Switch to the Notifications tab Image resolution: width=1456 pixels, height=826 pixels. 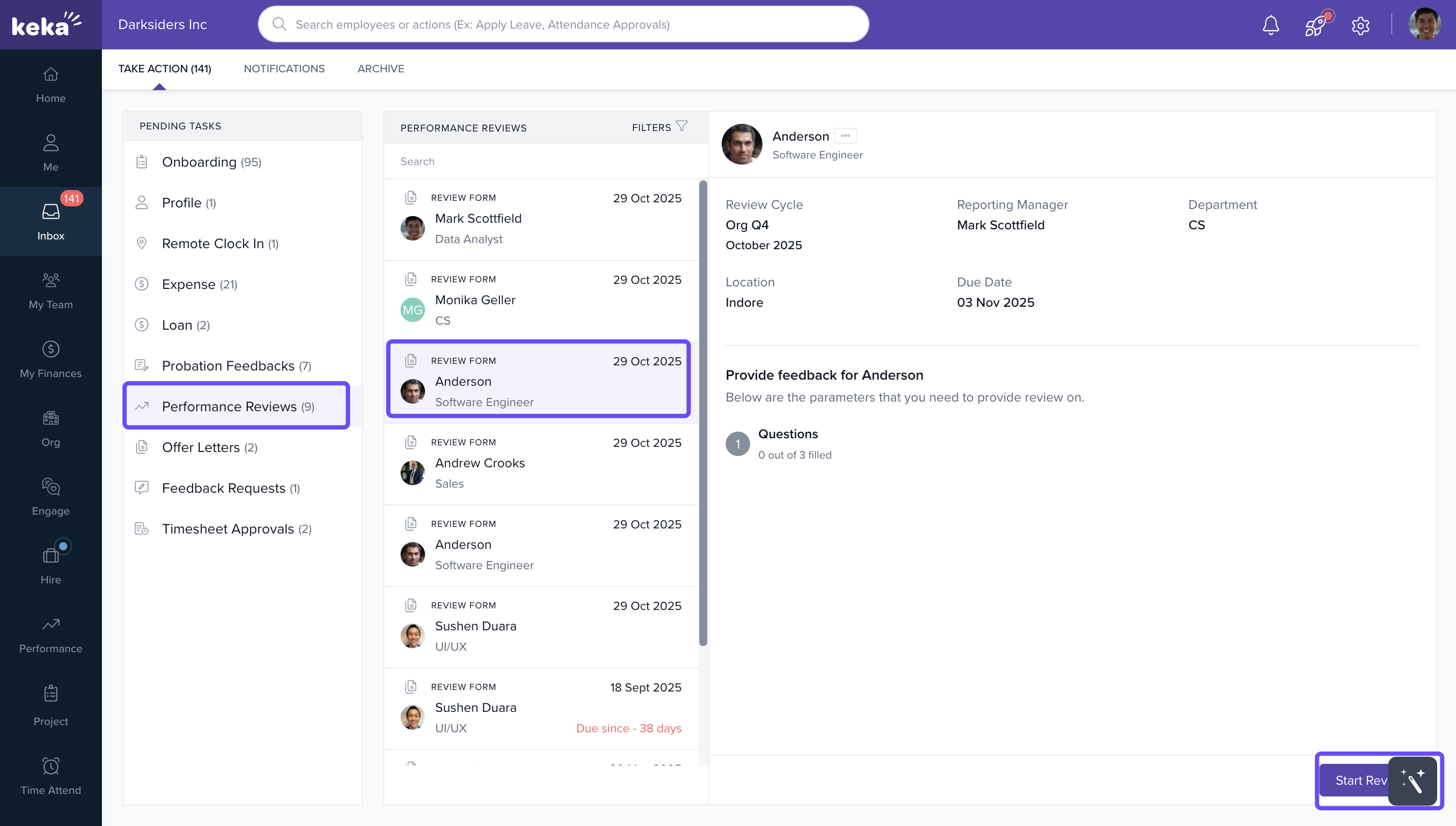click(x=283, y=69)
